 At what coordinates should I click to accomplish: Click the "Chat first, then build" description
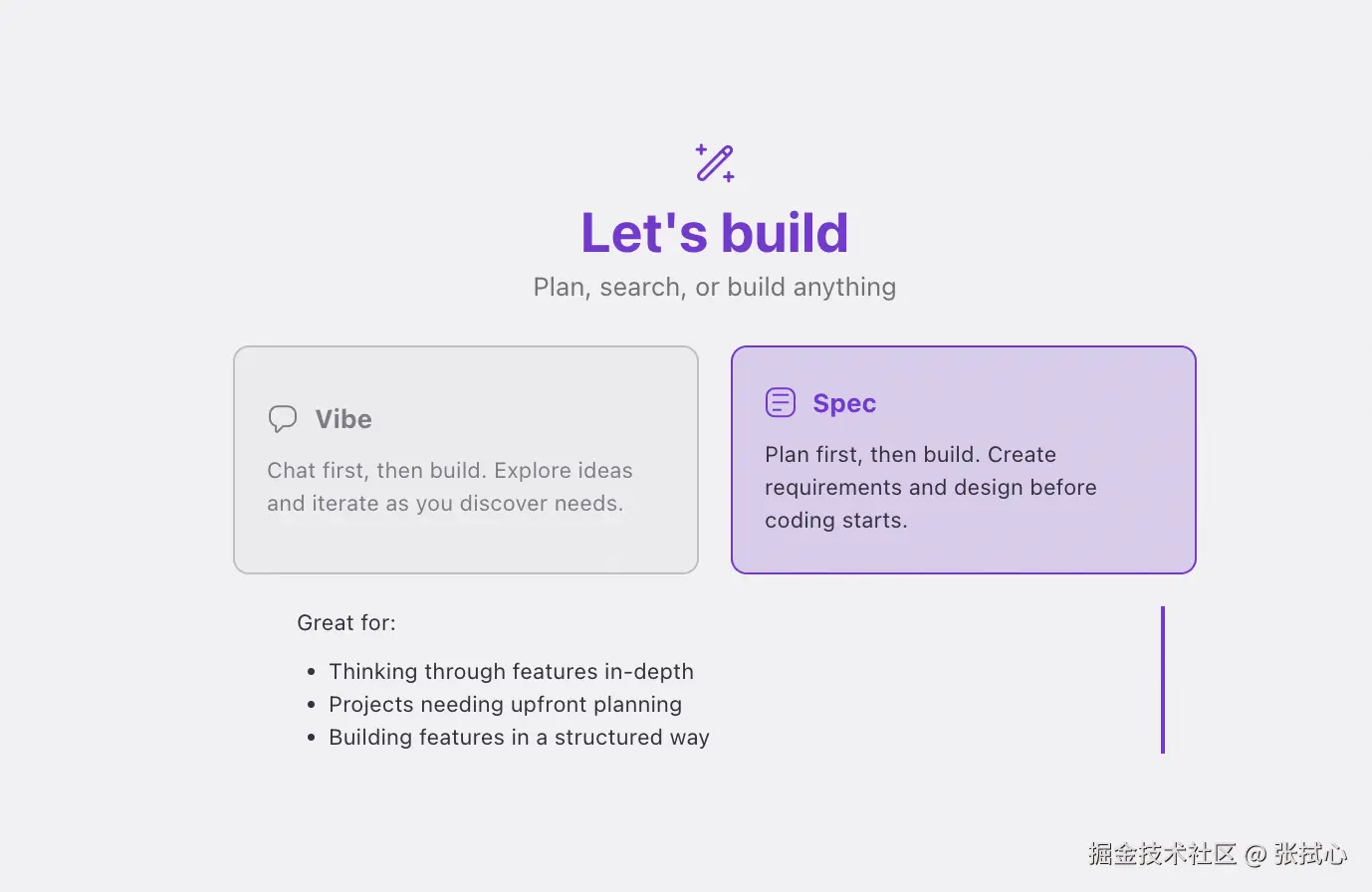(x=450, y=471)
